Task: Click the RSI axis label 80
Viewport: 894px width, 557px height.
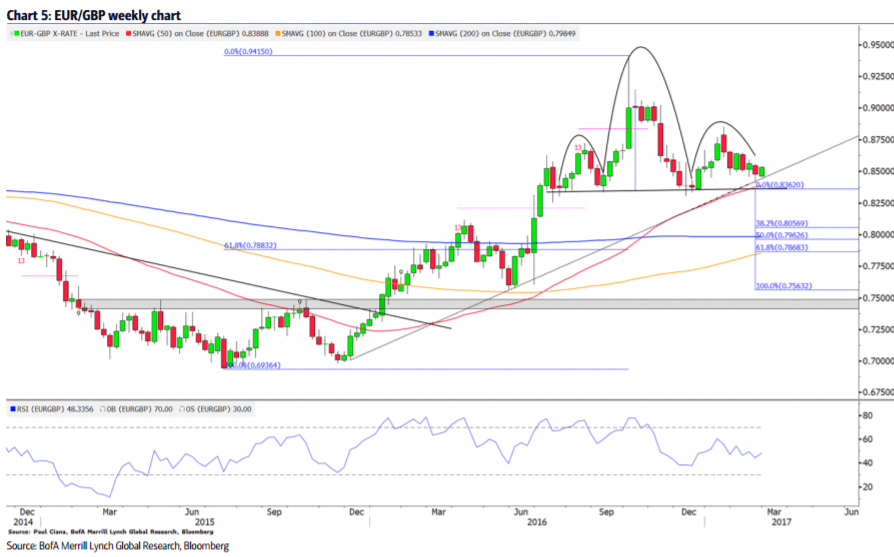Action: (868, 415)
